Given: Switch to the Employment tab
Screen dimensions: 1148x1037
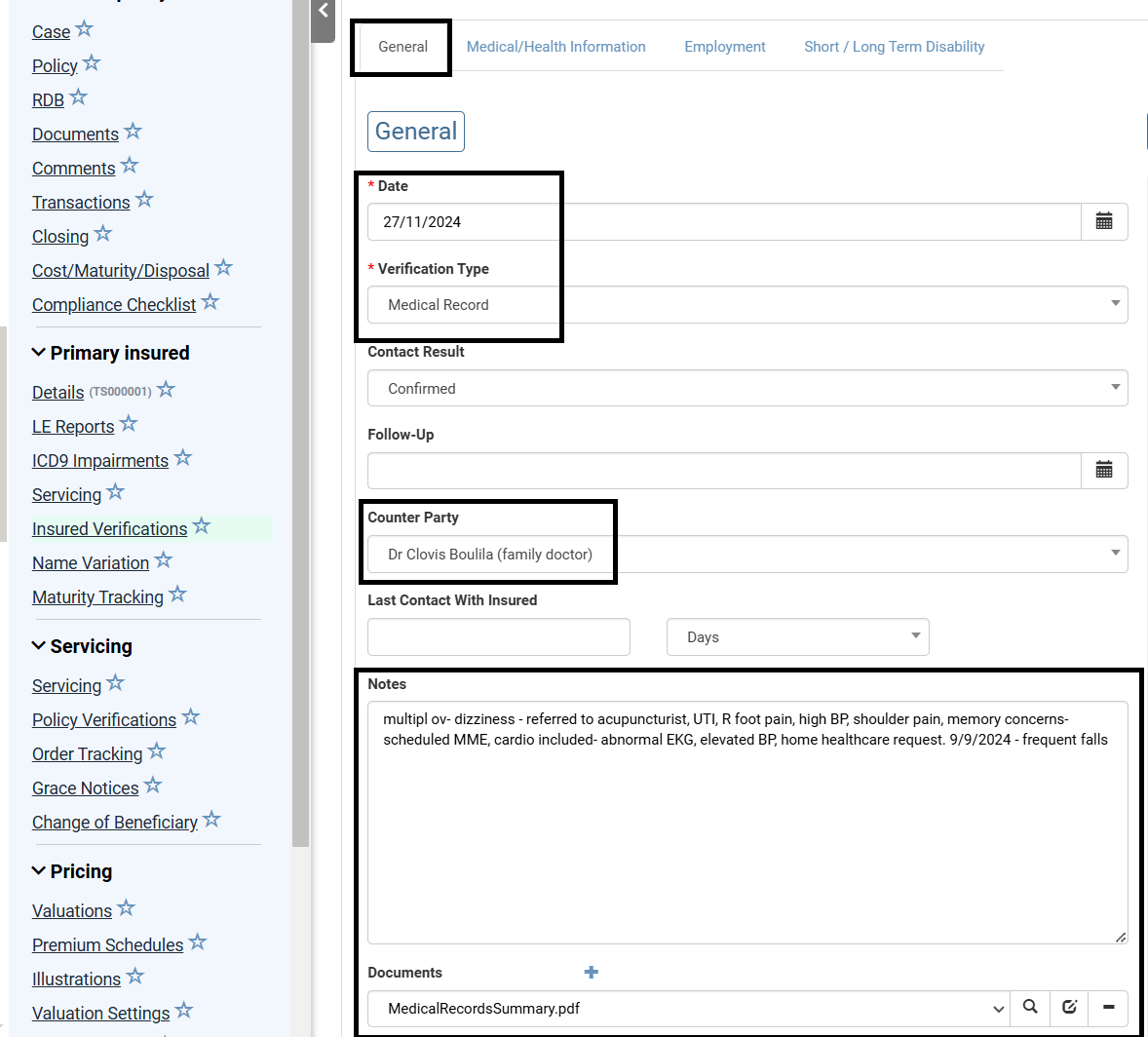Looking at the screenshot, I should [724, 47].
